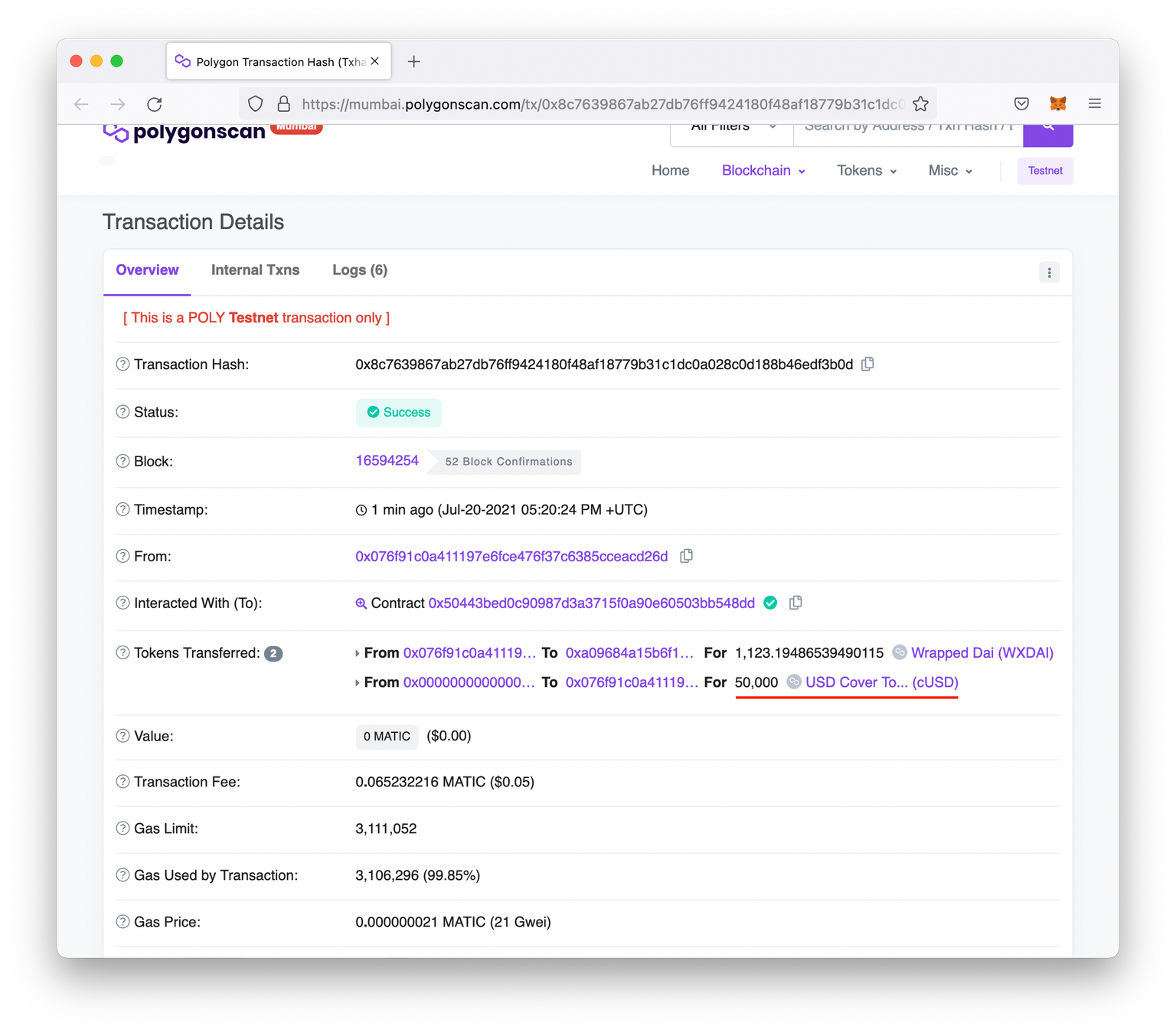Click the Gas Limit help icon

(x=122, y=829)
